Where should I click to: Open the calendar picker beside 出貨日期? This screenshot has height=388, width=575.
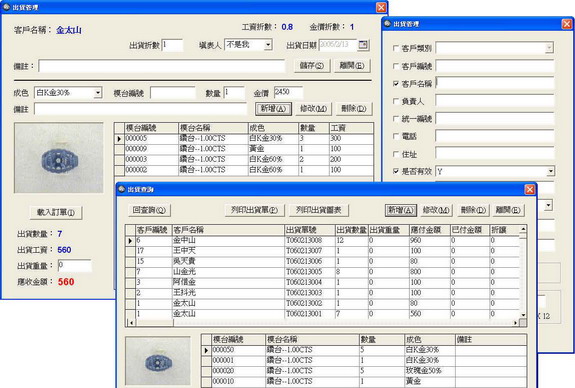coord(363,45)
